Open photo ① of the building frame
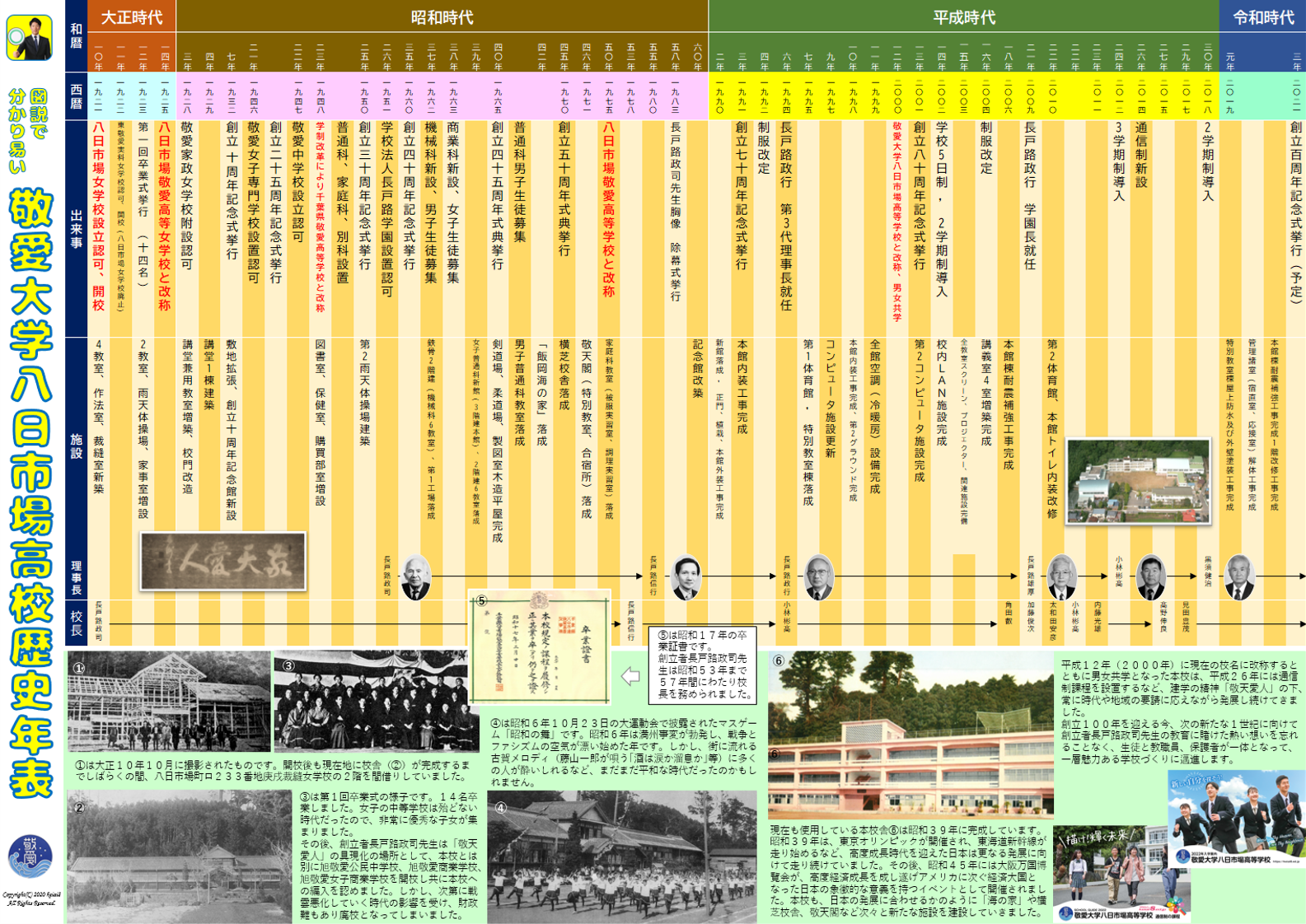The height and width of the screenshot is (924, 1306). pyautogui.click(x=169, y=701)
